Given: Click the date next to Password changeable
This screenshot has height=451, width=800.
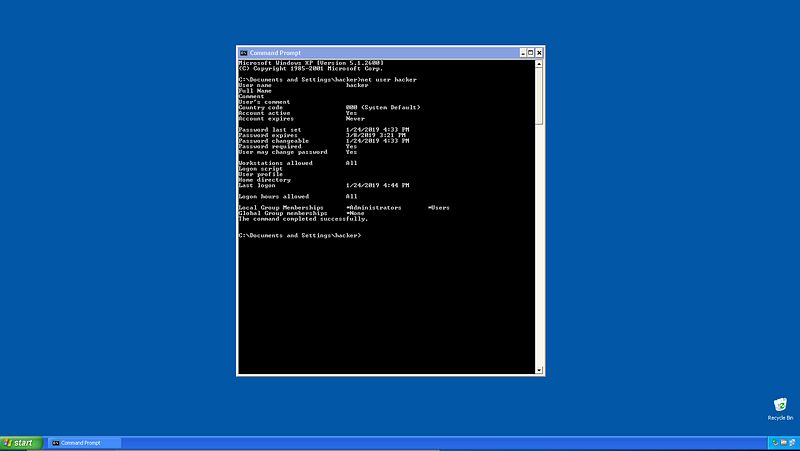Looking at the screenshot, I should point(377,141).
